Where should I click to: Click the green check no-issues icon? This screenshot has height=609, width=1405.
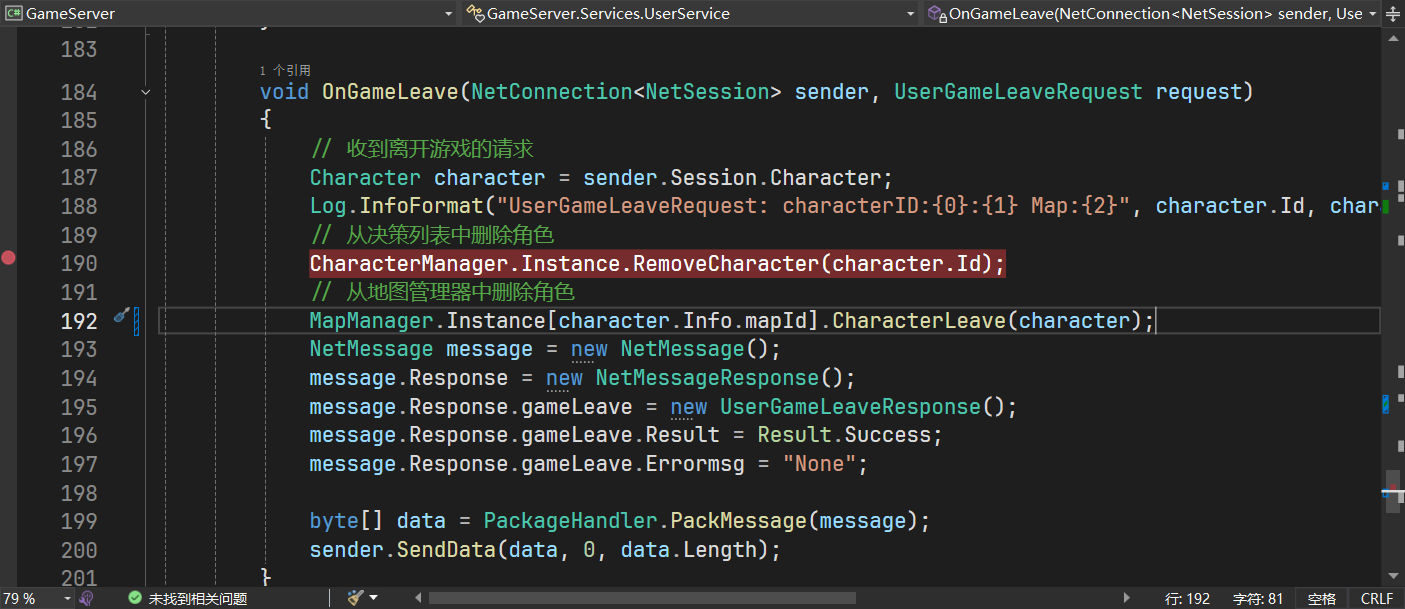135,598
